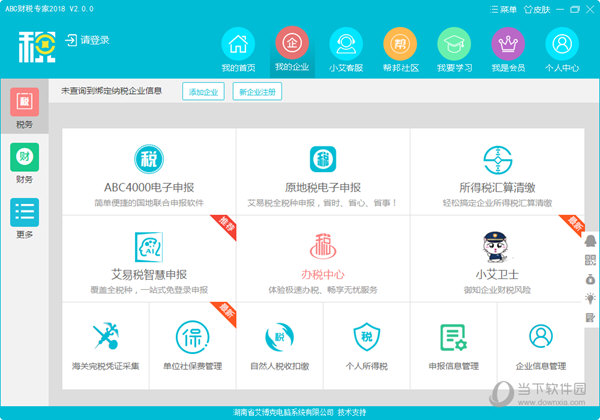Select 财务 sidebar tab
The height and width of the screenshot is (420, 600).
point(24,163)
